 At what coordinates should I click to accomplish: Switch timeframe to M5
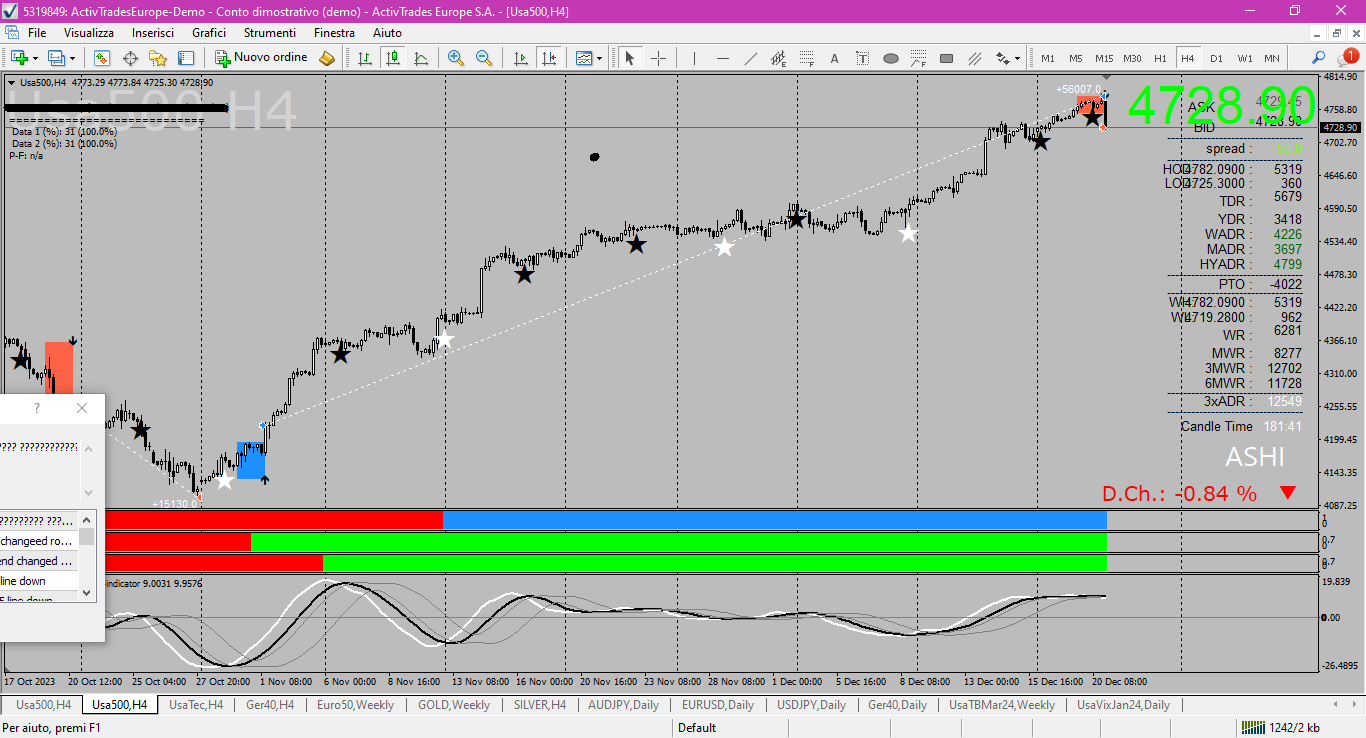(1076, 58)
